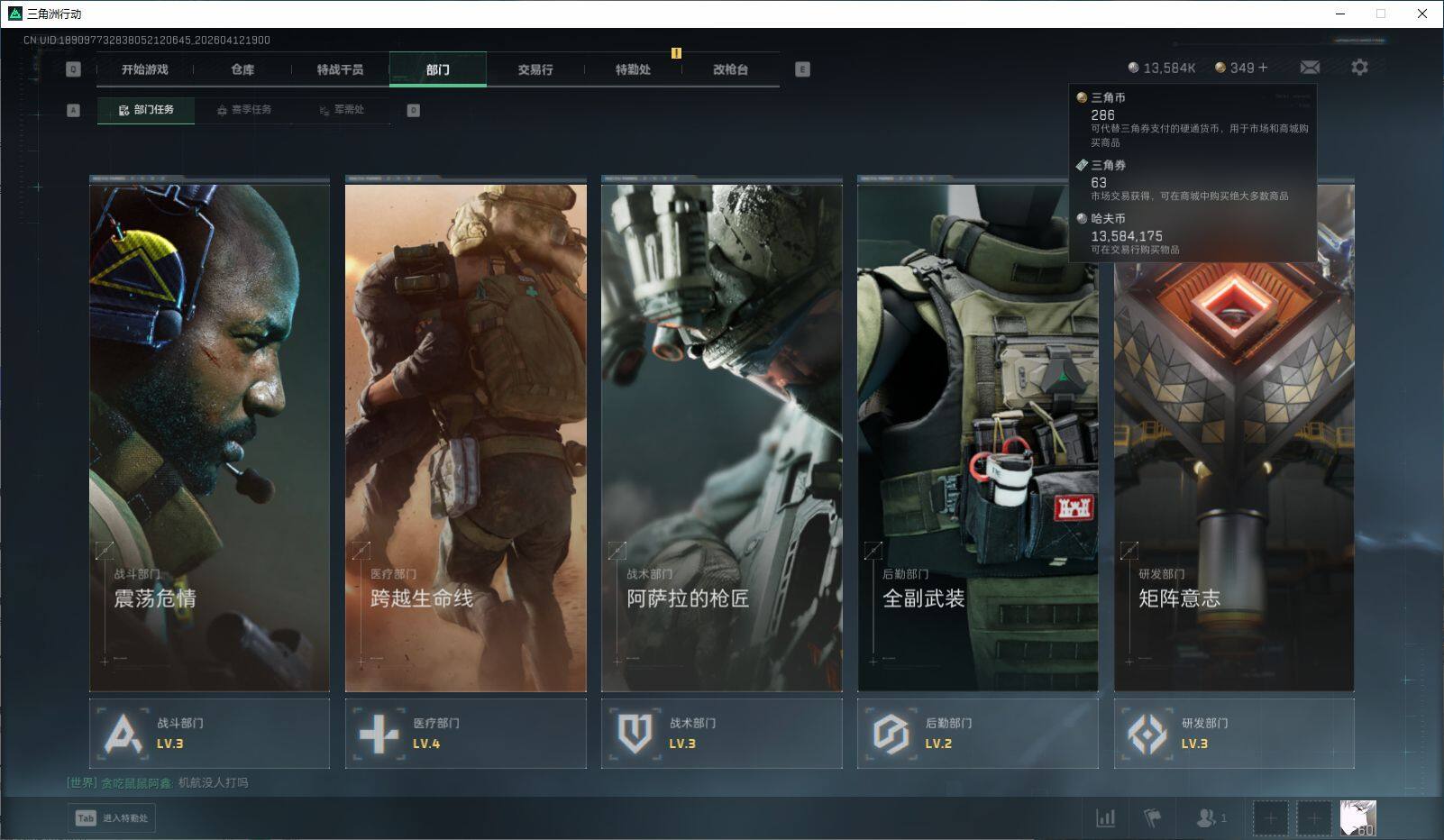Open the 交易行 tab
The image size is (1444, 840).
coord(535,69)
